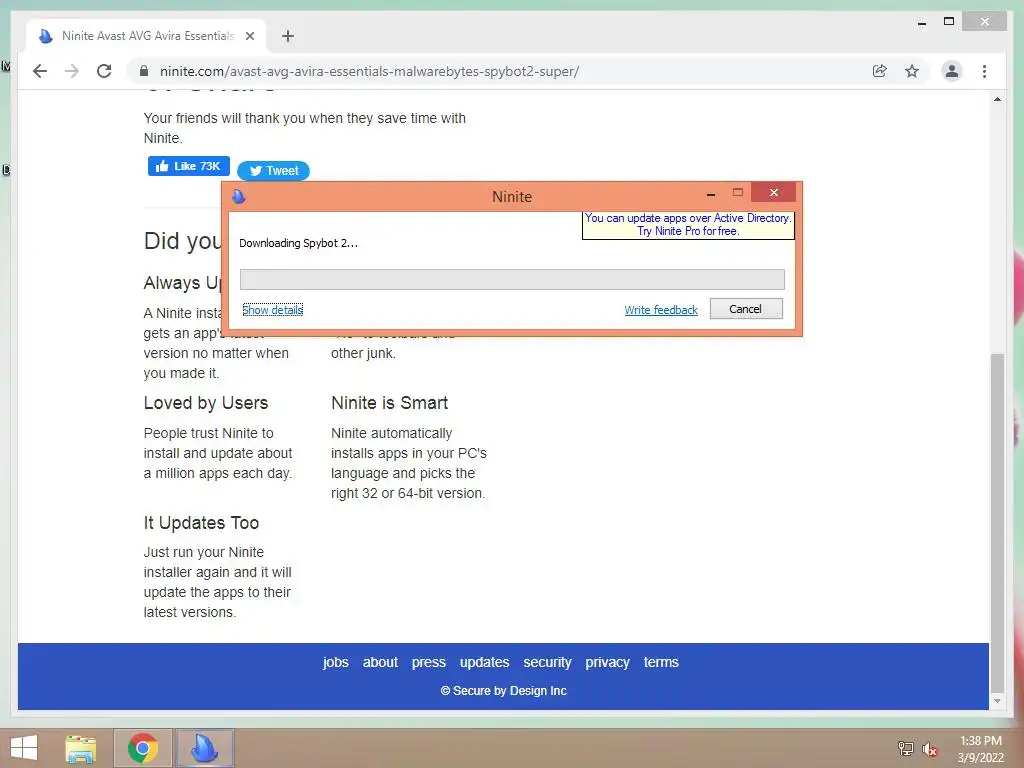Image resolution: width=1024 pixels, height=768 pixels.
Task: Click the address bar URL
Action: (369, 71)
